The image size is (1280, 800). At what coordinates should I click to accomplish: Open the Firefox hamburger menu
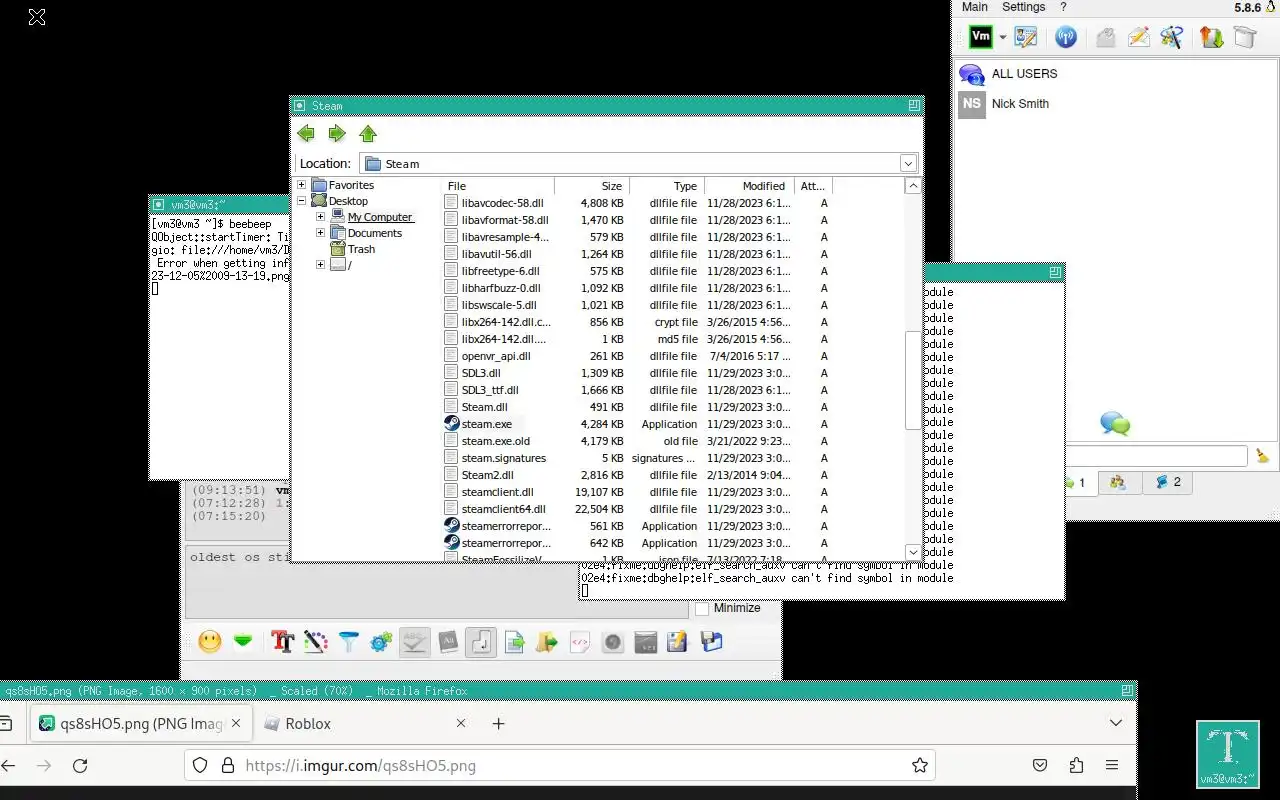pos(1112,765)
